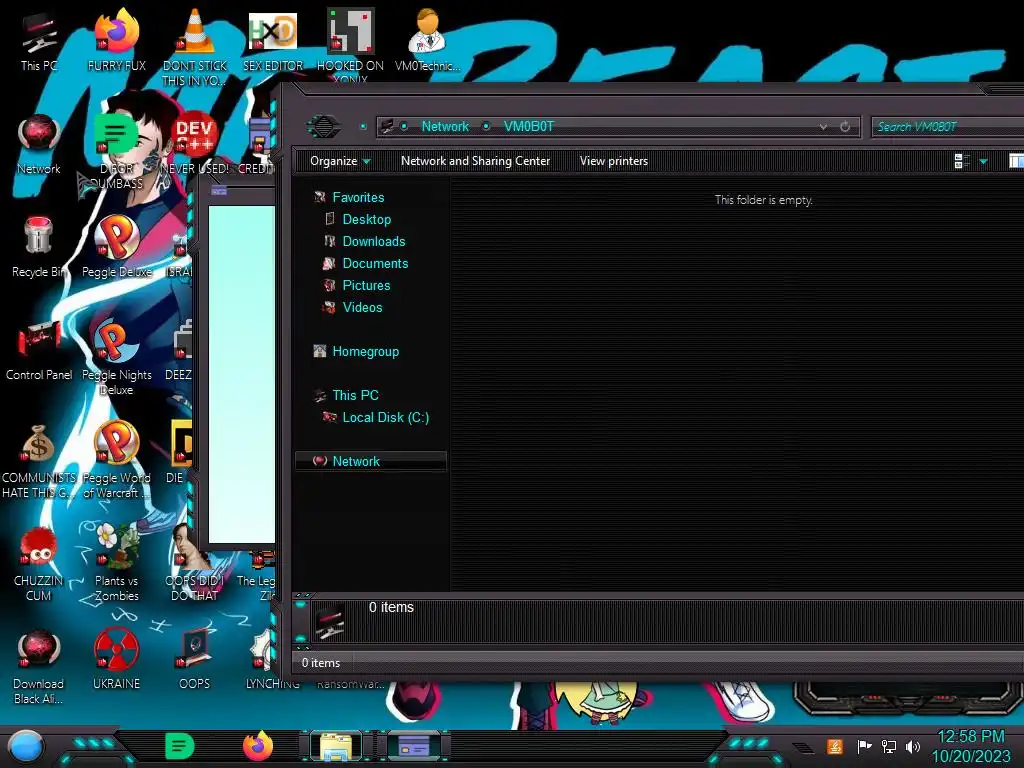The height and width of the screenshot is (768, 1024).
Task: Expand path arrow before VM0B0T in address bar
Action: click(486, 127)
